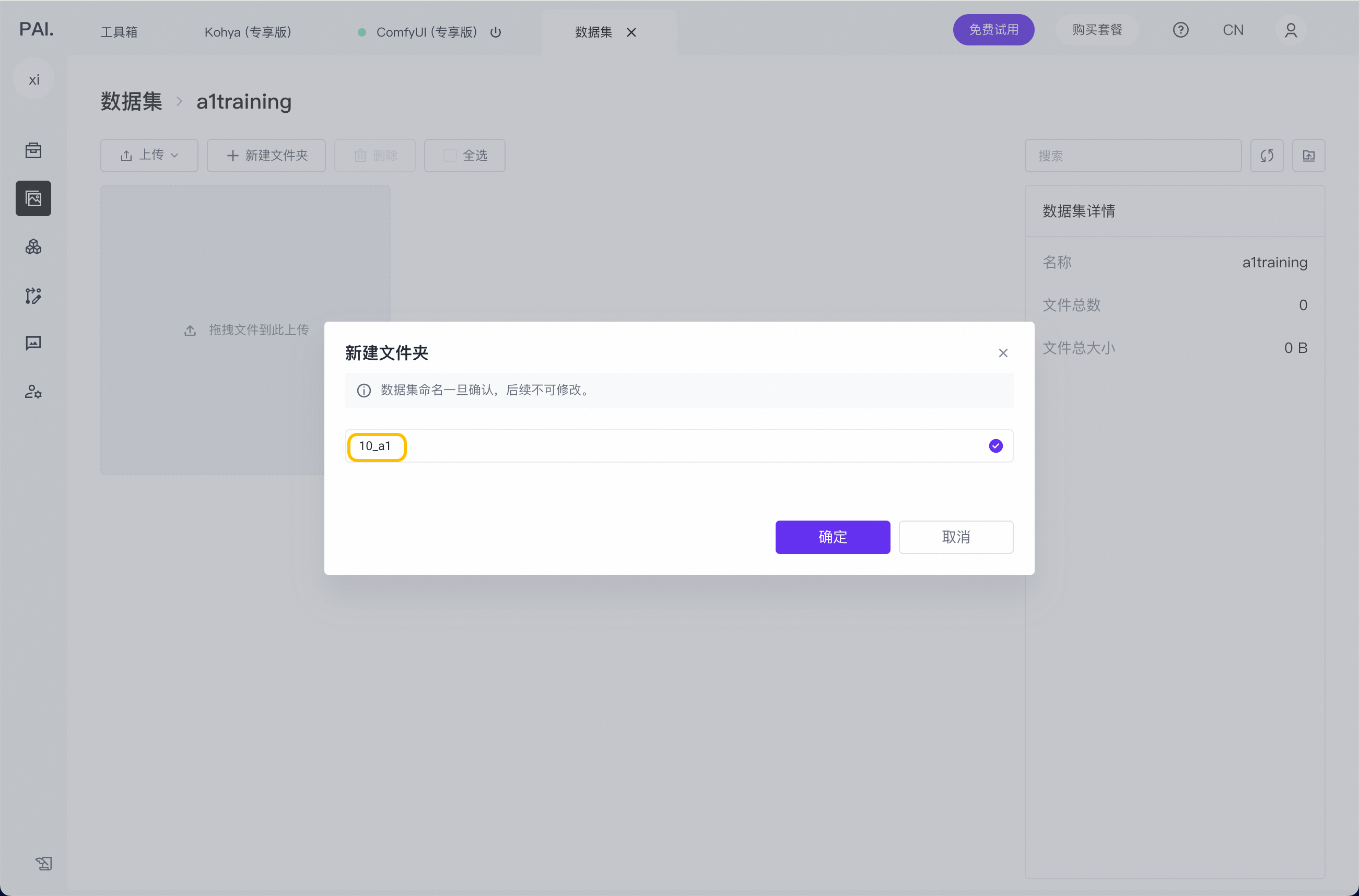The image size is (1359, 896).
Task: Open the dataset gallery sidebar icon
Action: coord(33,198)
